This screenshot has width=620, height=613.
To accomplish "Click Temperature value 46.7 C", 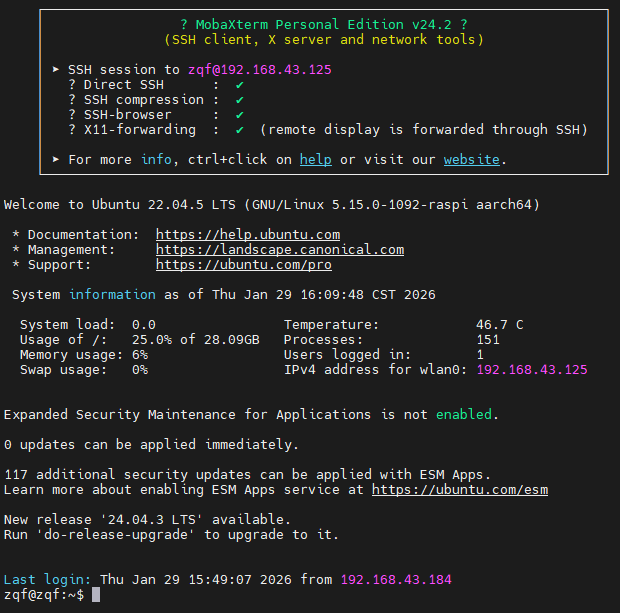I will 500,325.
